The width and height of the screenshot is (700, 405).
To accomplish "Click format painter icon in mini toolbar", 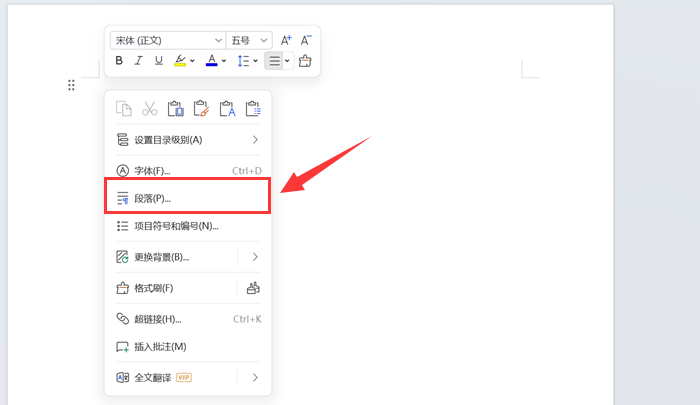I will pyautogui.click(x=305, y=61).
